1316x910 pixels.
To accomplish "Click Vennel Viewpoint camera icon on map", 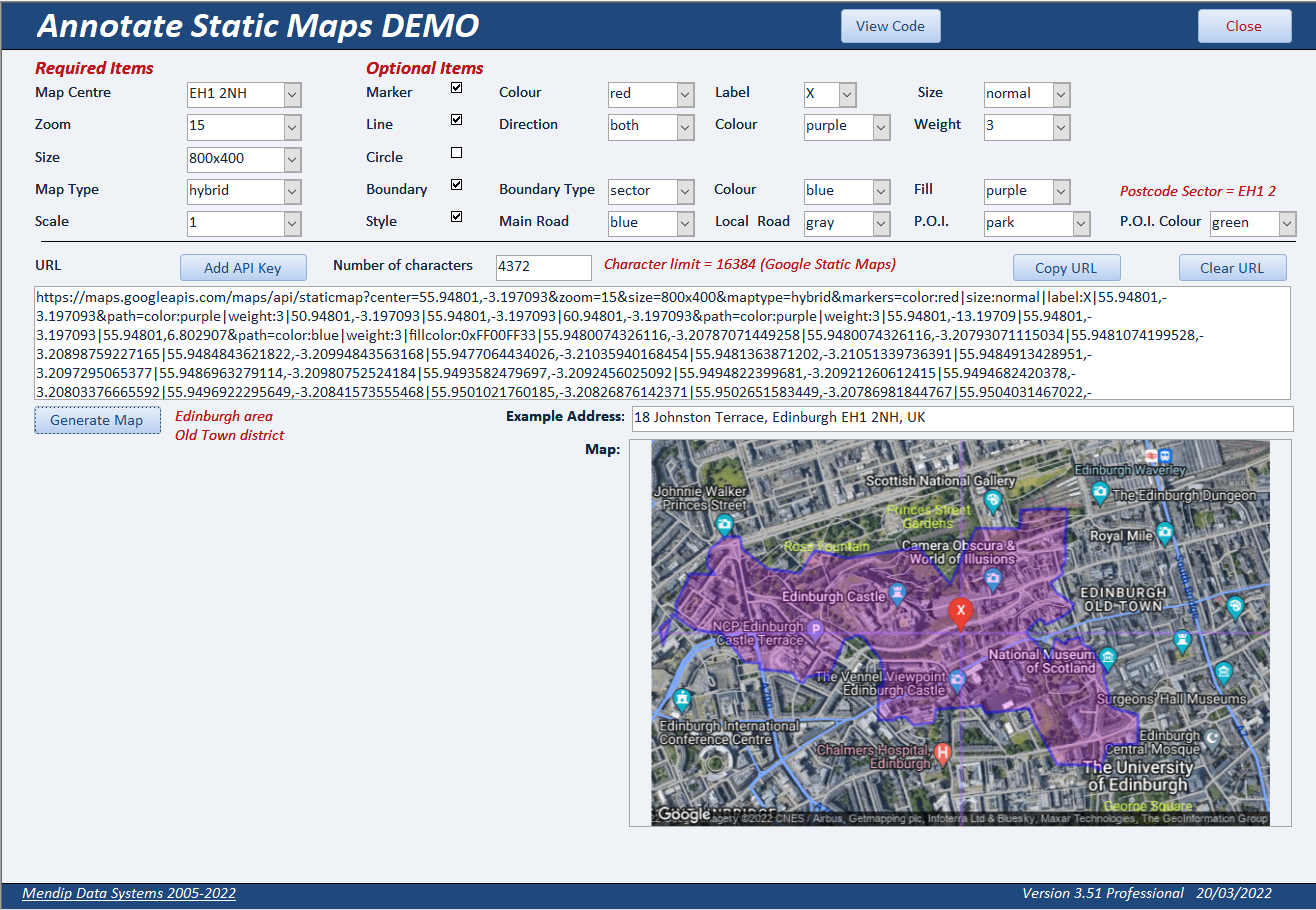I will tap(957, 680).
